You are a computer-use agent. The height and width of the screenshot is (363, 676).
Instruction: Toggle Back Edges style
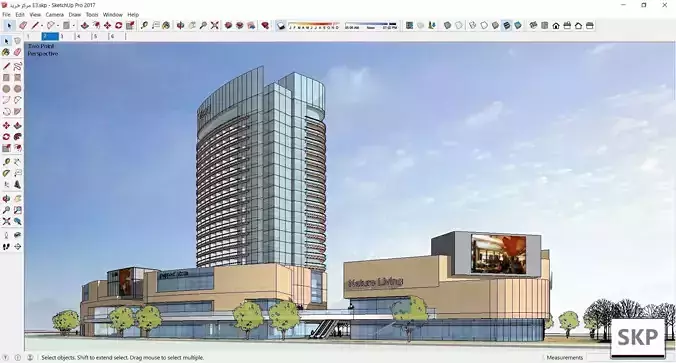point(459,26)
